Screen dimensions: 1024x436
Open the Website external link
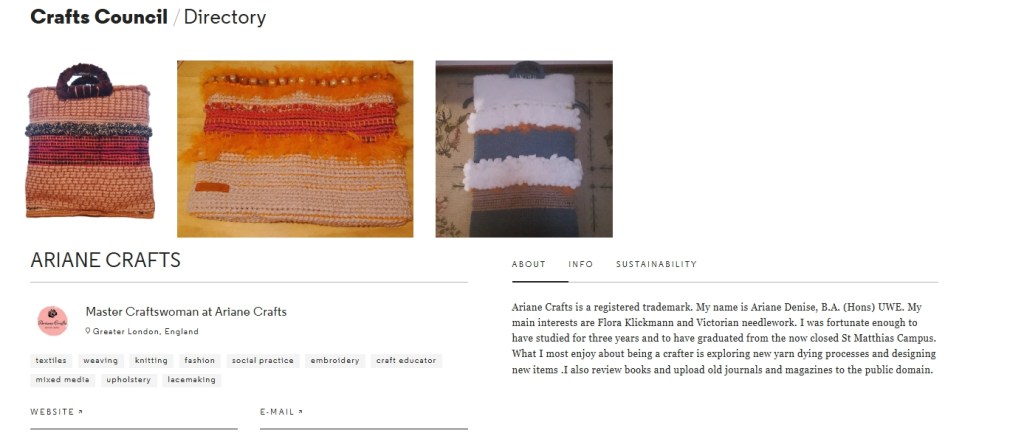click(x=57, y=412)
